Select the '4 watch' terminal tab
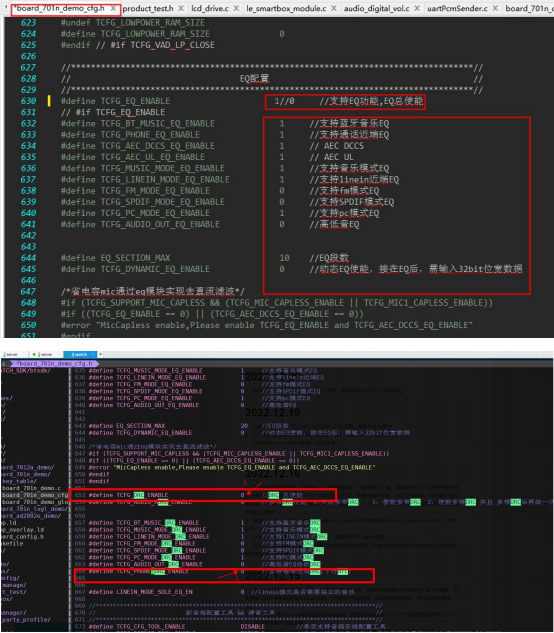This screenshot has width=554, height=633. pyautogui.click(x=79, y=354)
